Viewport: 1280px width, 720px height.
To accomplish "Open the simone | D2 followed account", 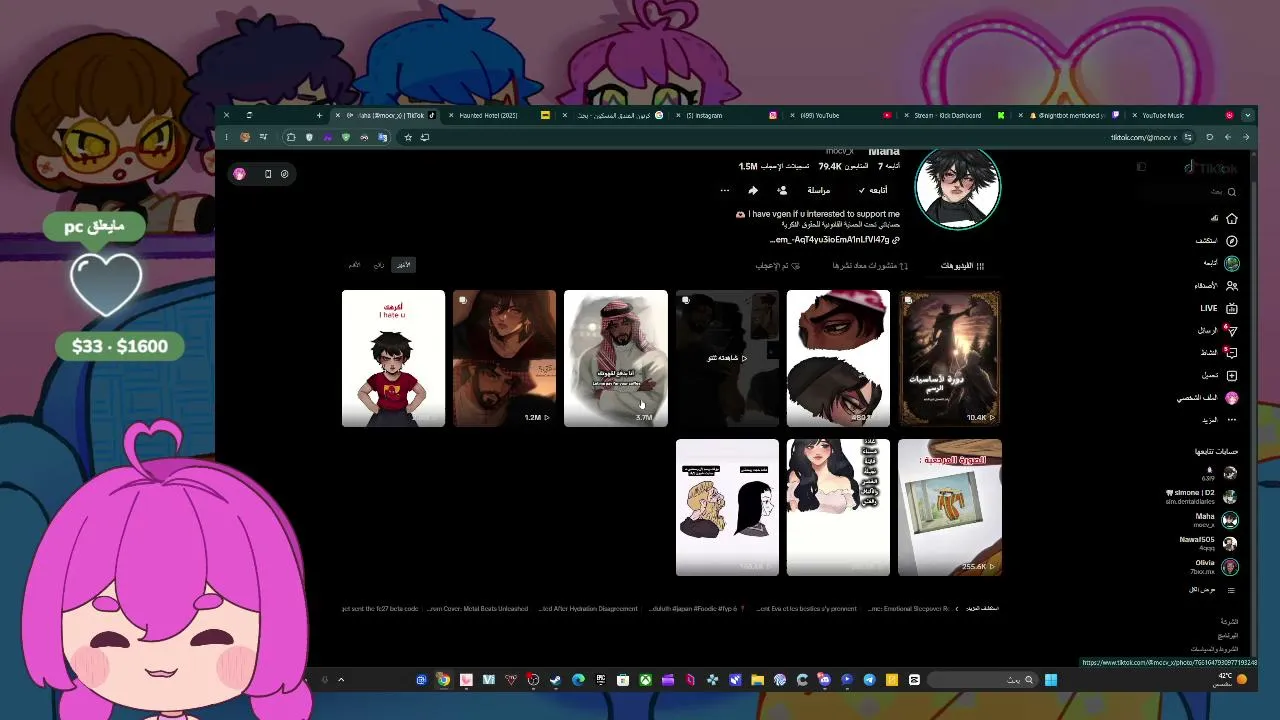I will point(1202,496).
